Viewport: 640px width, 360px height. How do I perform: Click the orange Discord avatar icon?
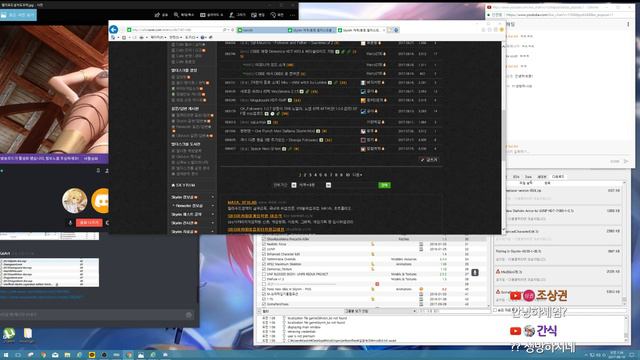point(100,200)
